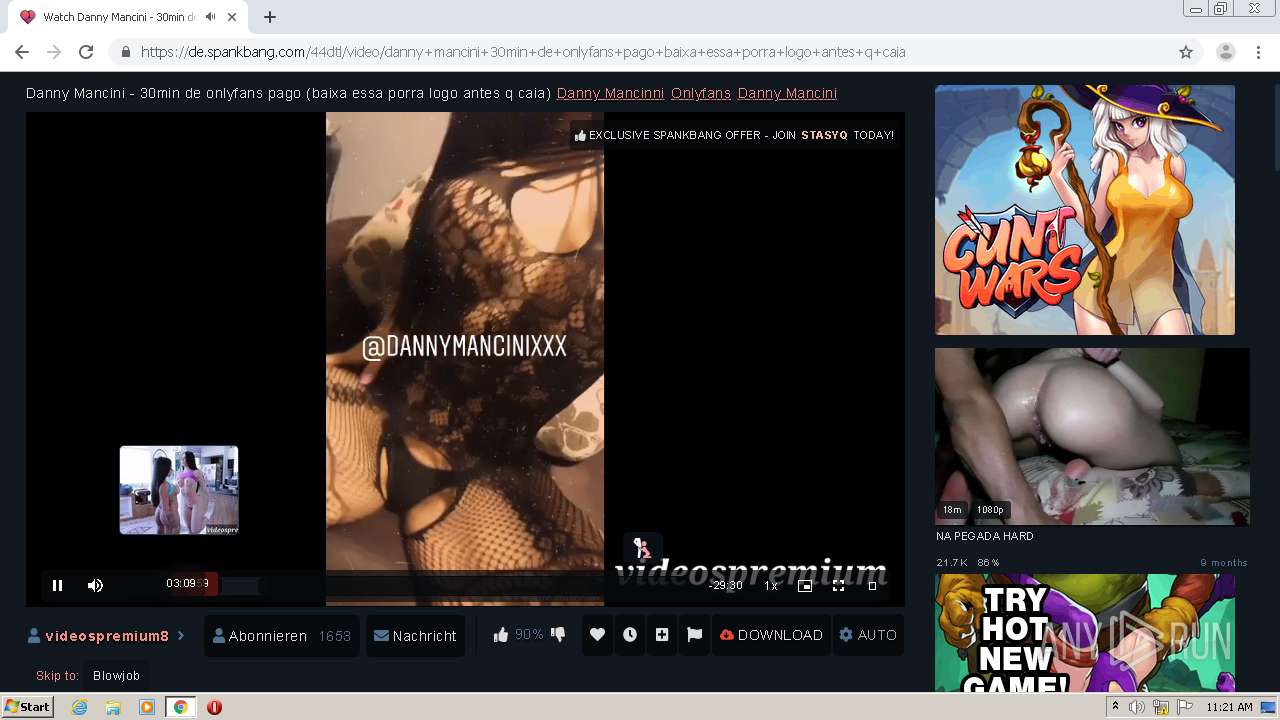Report video with flag icon
Image resolution: width=1280 pixels, height=720 pixels.
694,635
